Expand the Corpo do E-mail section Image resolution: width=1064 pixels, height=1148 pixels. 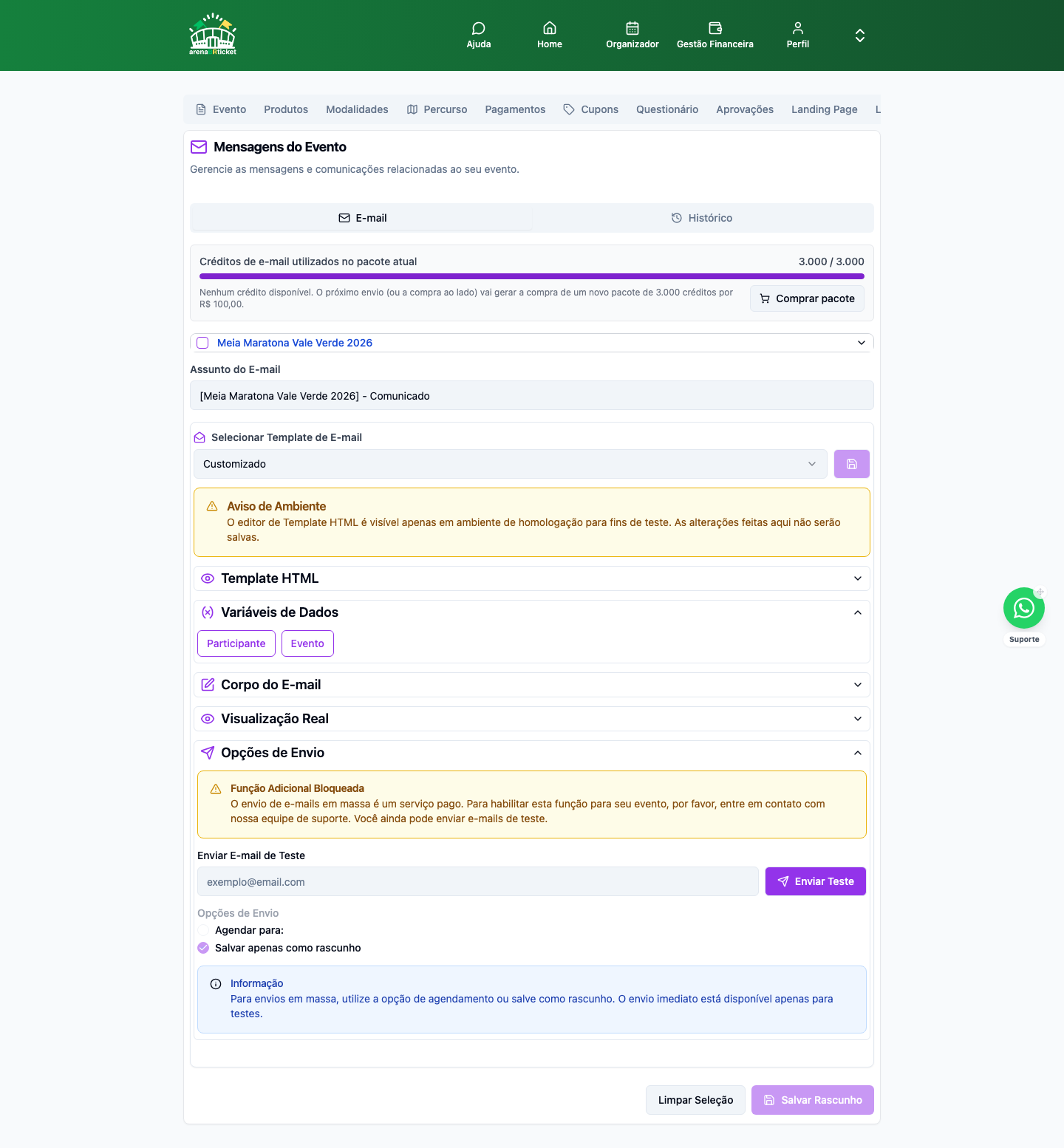(x=532, y=685)
